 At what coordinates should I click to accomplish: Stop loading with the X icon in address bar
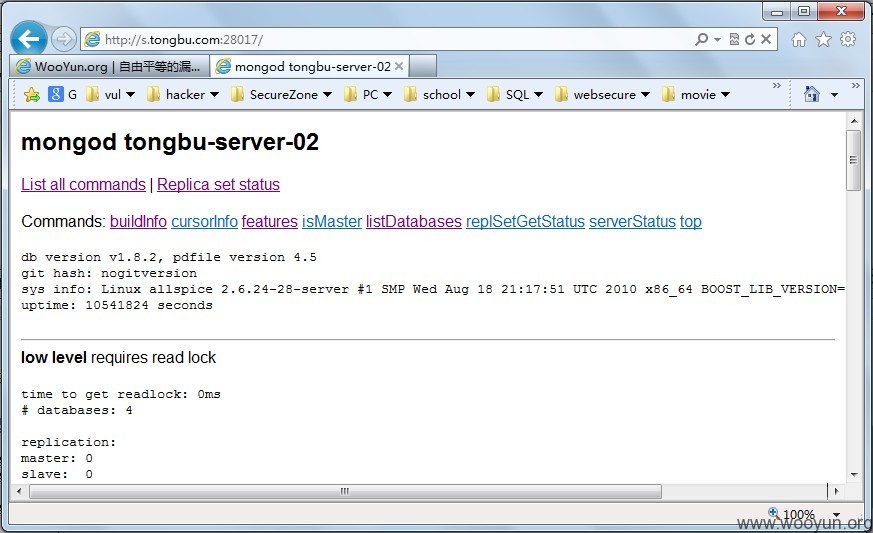(766, 39)
